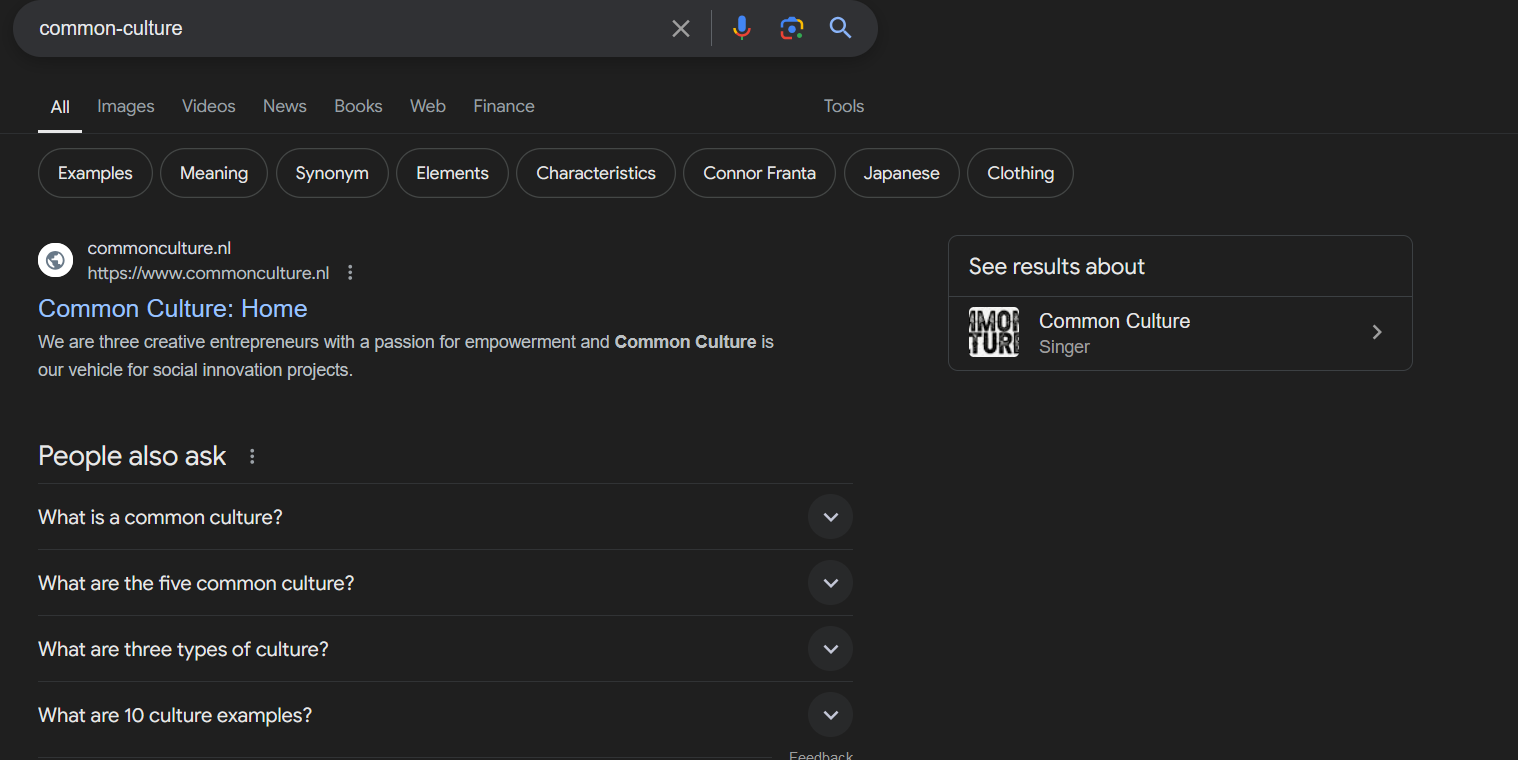
Task: Switch to the Finance tab
Action: (504, 106)
